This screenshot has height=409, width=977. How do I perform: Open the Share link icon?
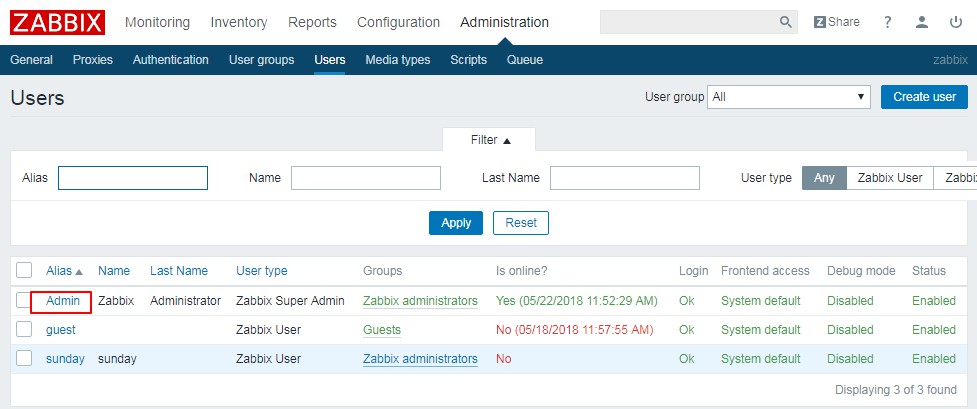click(836, 22)
